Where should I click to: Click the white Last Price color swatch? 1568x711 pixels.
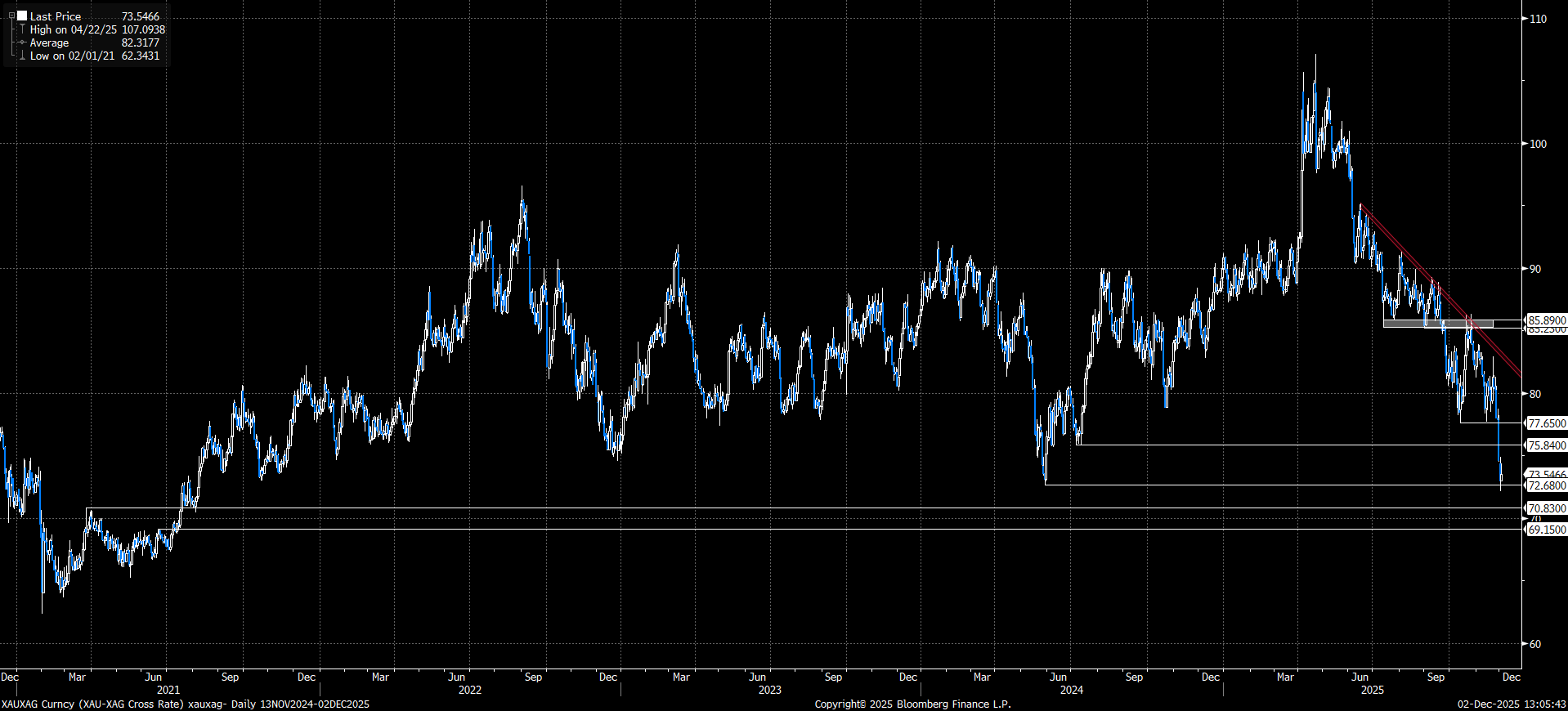(22, 16)
